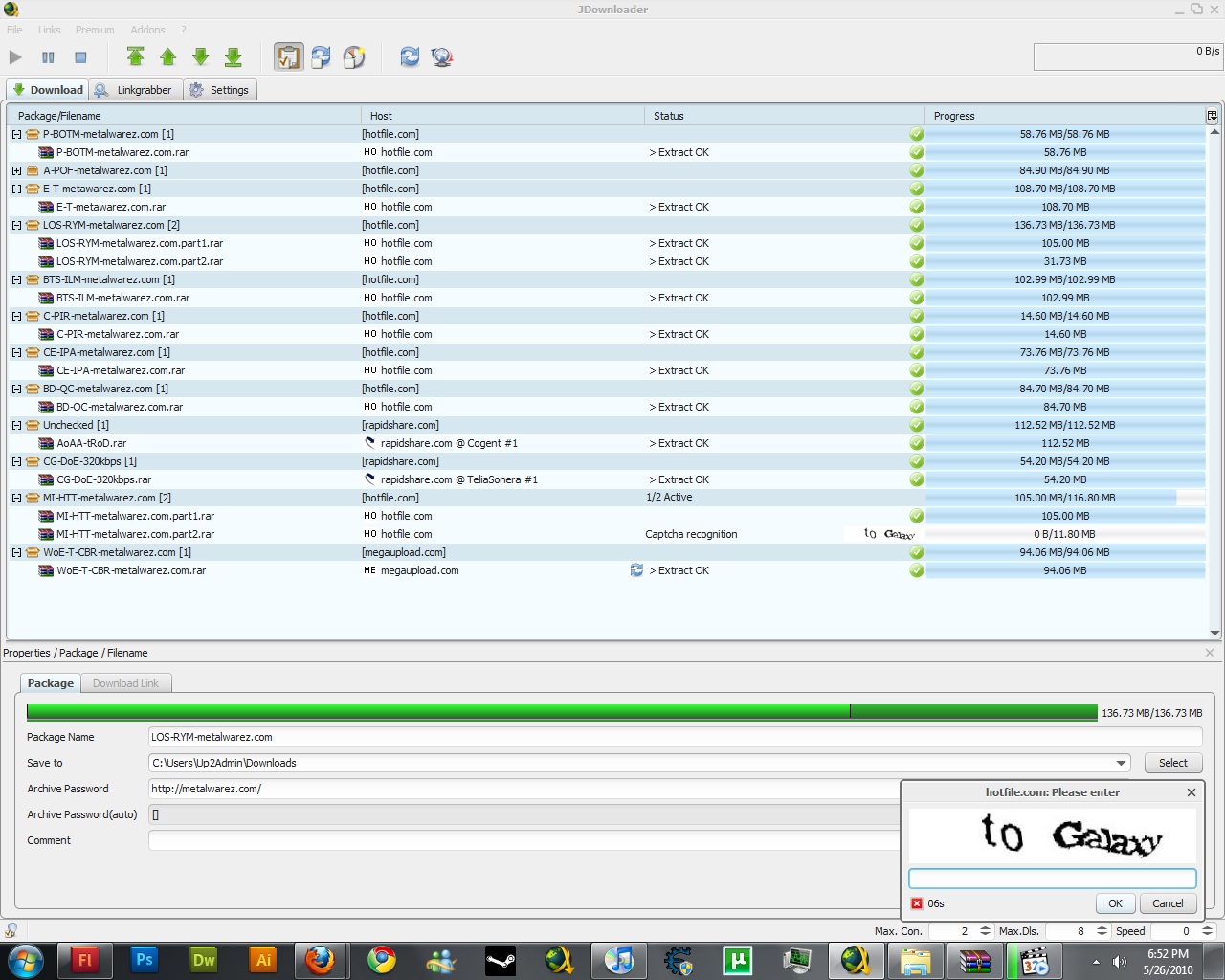Switch to the Linkgrabber tab
The width and height of the screenshot is (1225, 980).
(134, 90)
